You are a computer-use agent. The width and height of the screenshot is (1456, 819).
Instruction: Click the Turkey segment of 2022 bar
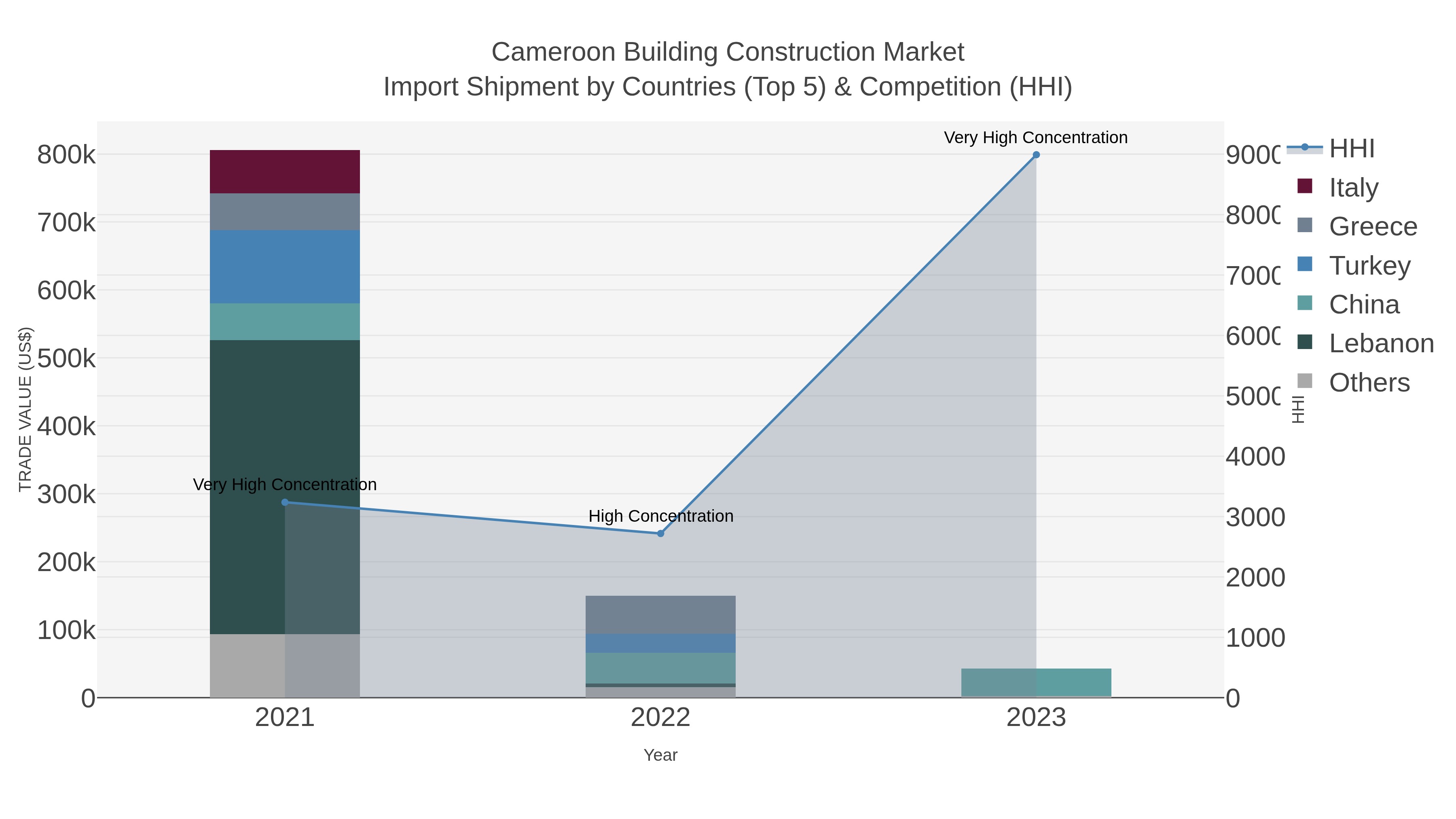(661, 643)
